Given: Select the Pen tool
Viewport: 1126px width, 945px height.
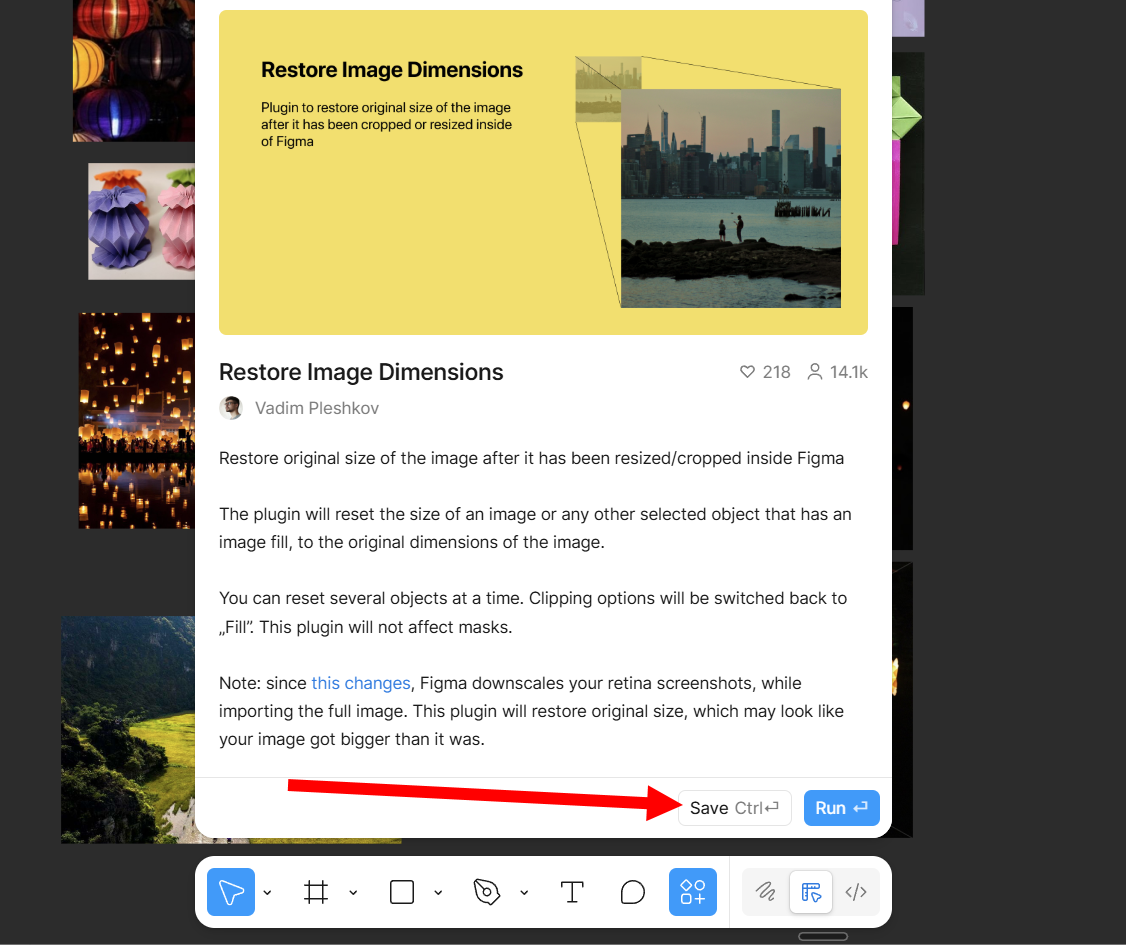Looking at the screenshot, I should 487,892.
